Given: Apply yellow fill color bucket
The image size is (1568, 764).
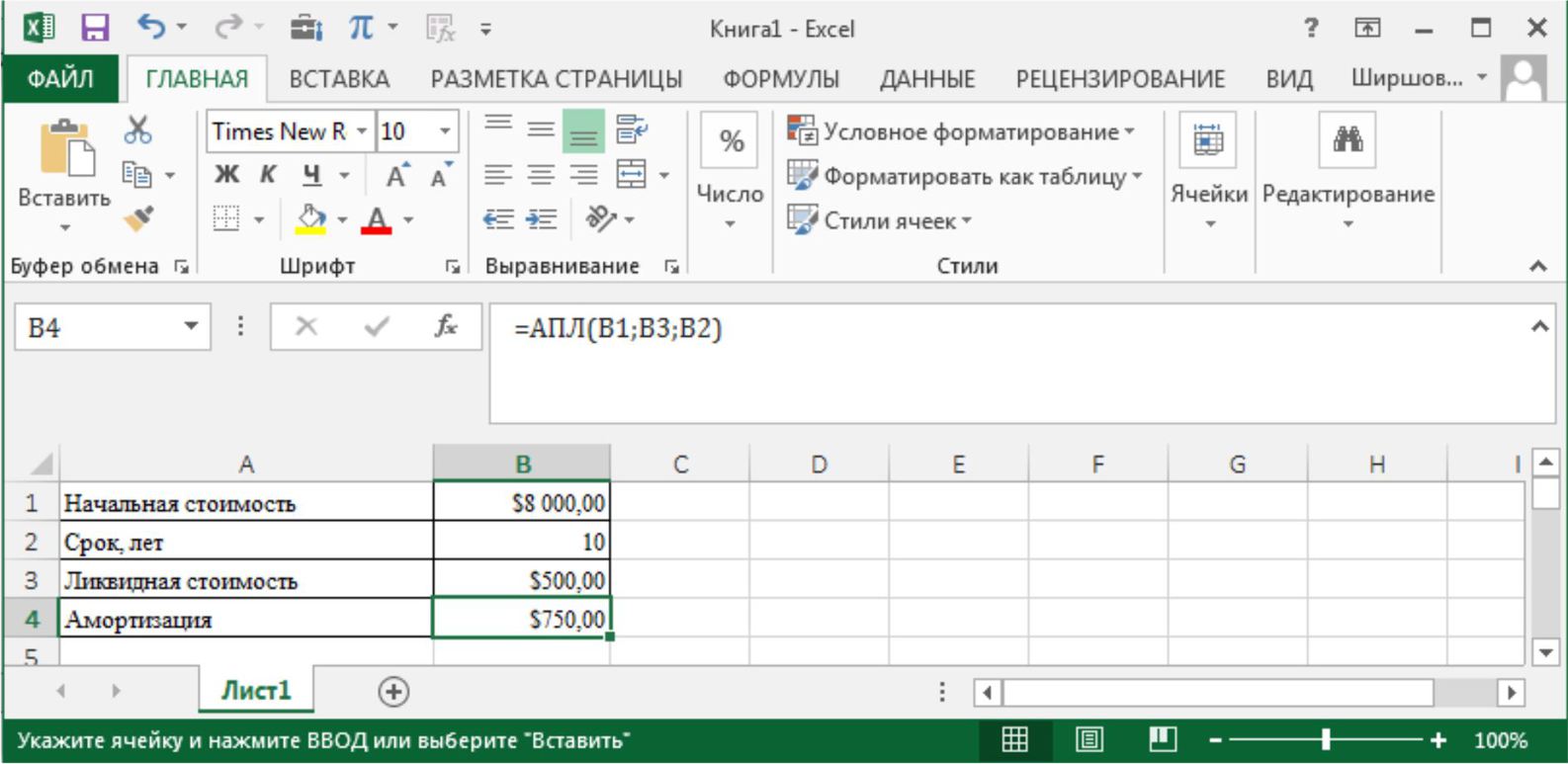Looking at the screenshot, I should click(310, 218).
